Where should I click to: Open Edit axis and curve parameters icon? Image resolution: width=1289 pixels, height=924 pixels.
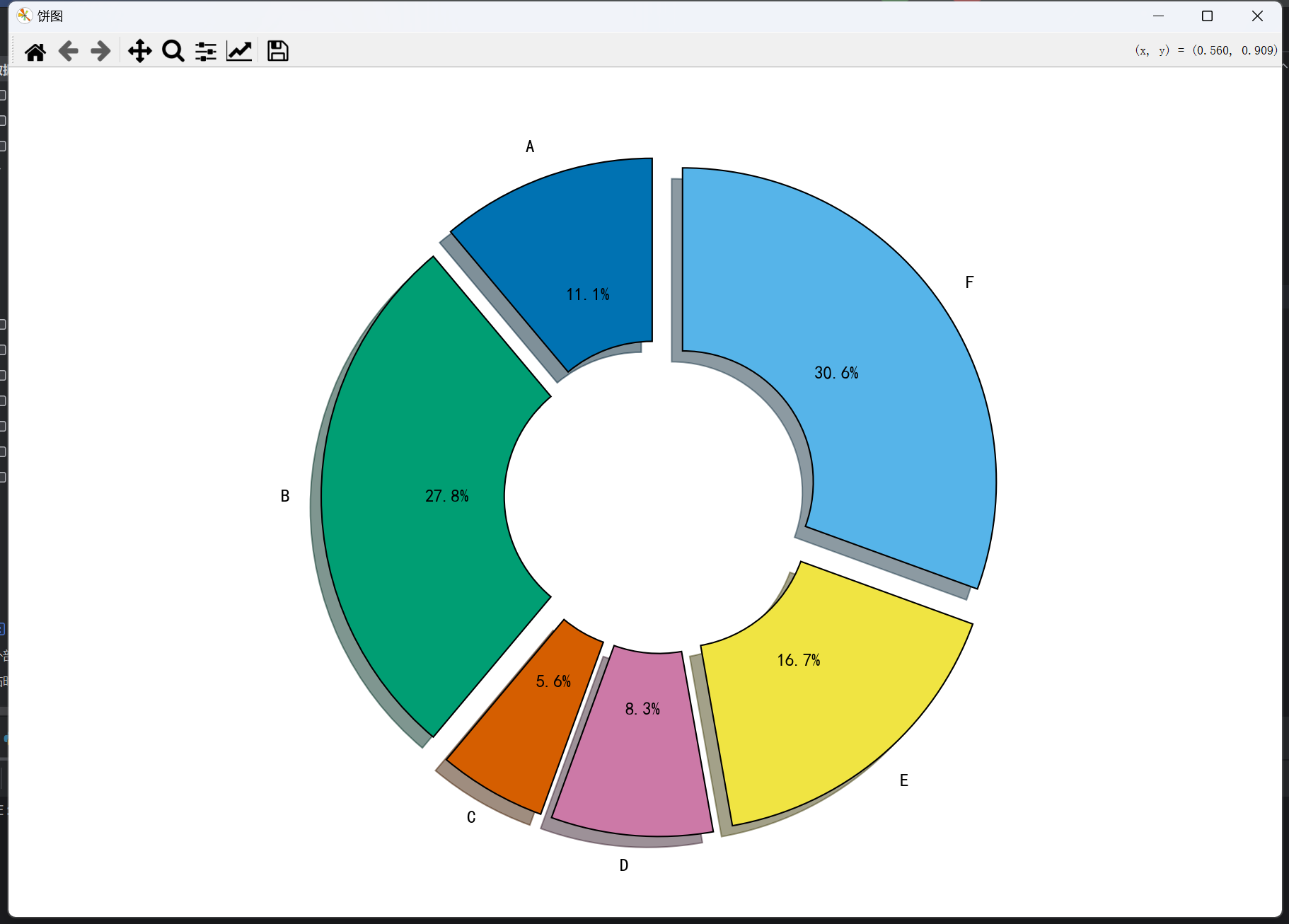tap(239, 51)
